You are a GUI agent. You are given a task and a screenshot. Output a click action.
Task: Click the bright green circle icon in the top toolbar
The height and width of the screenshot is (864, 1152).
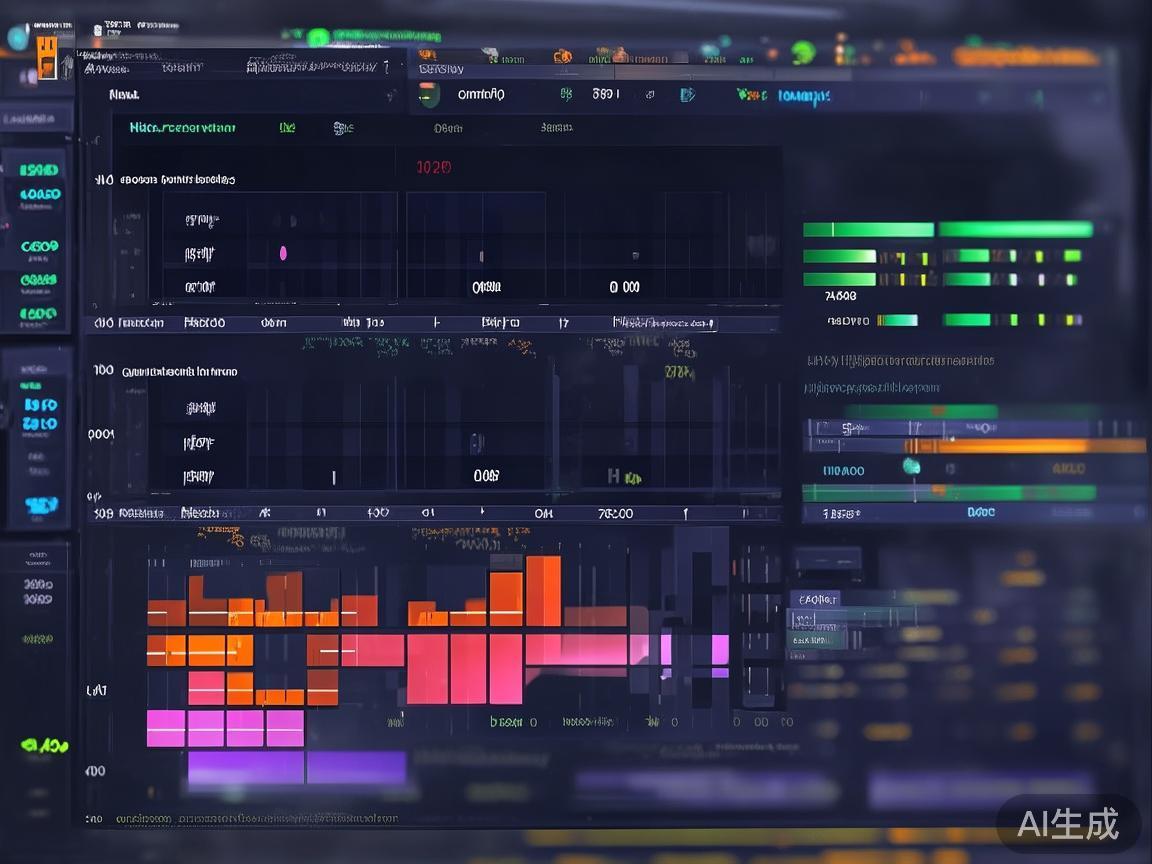(x=803, y=52)
